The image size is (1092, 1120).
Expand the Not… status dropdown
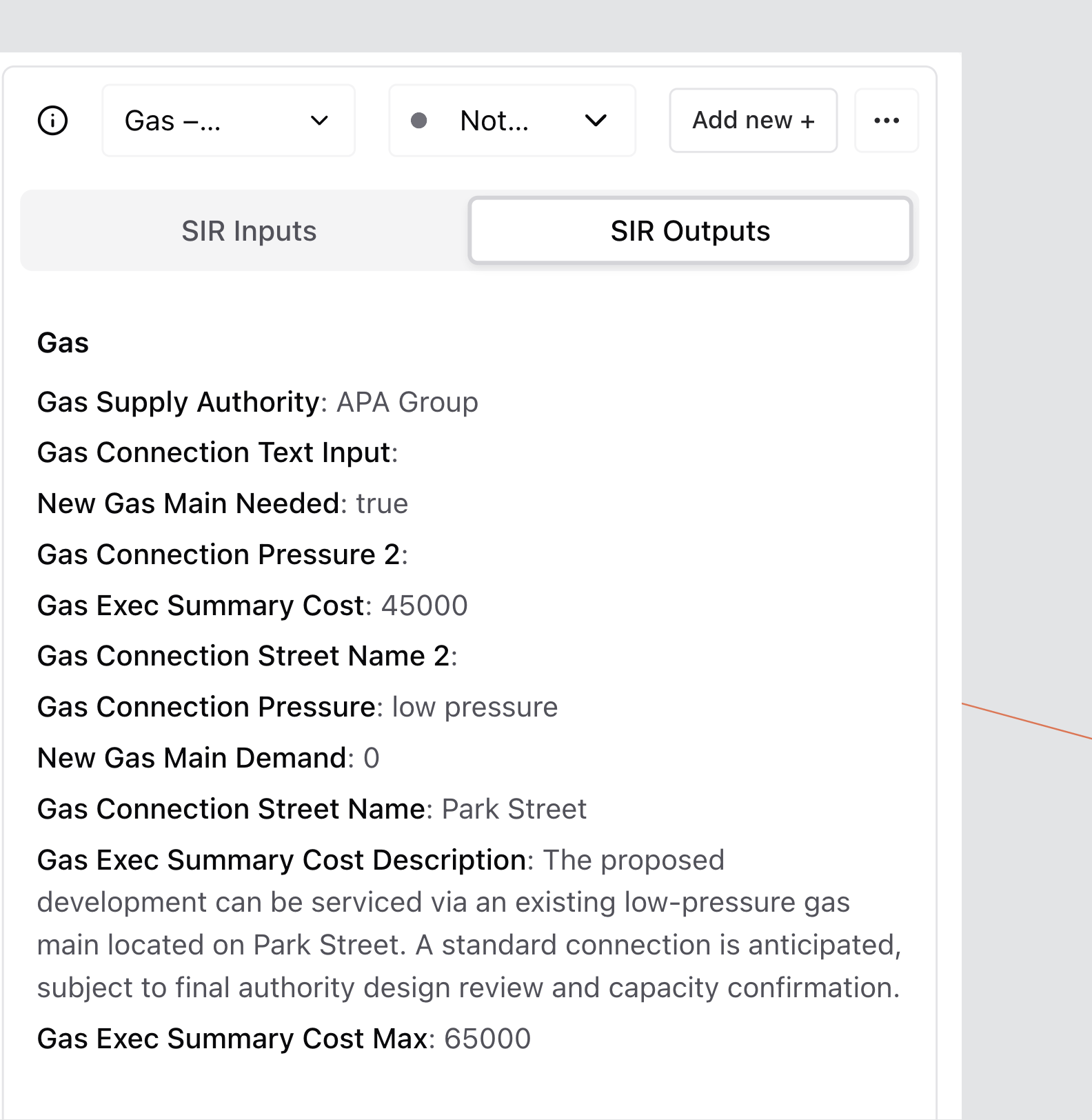click(512, 121)
